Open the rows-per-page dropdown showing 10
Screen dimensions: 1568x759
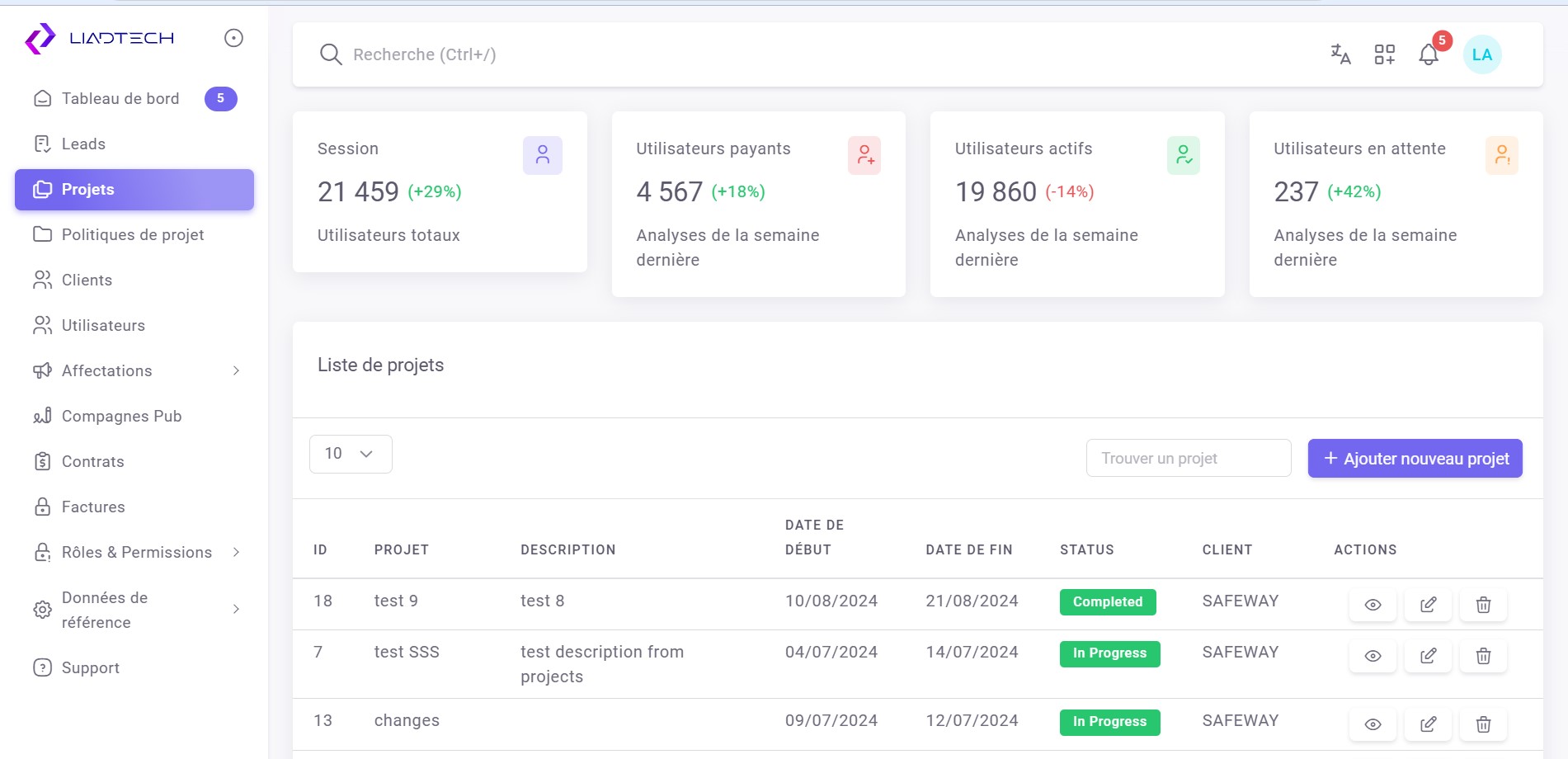[x=351, y=454]
